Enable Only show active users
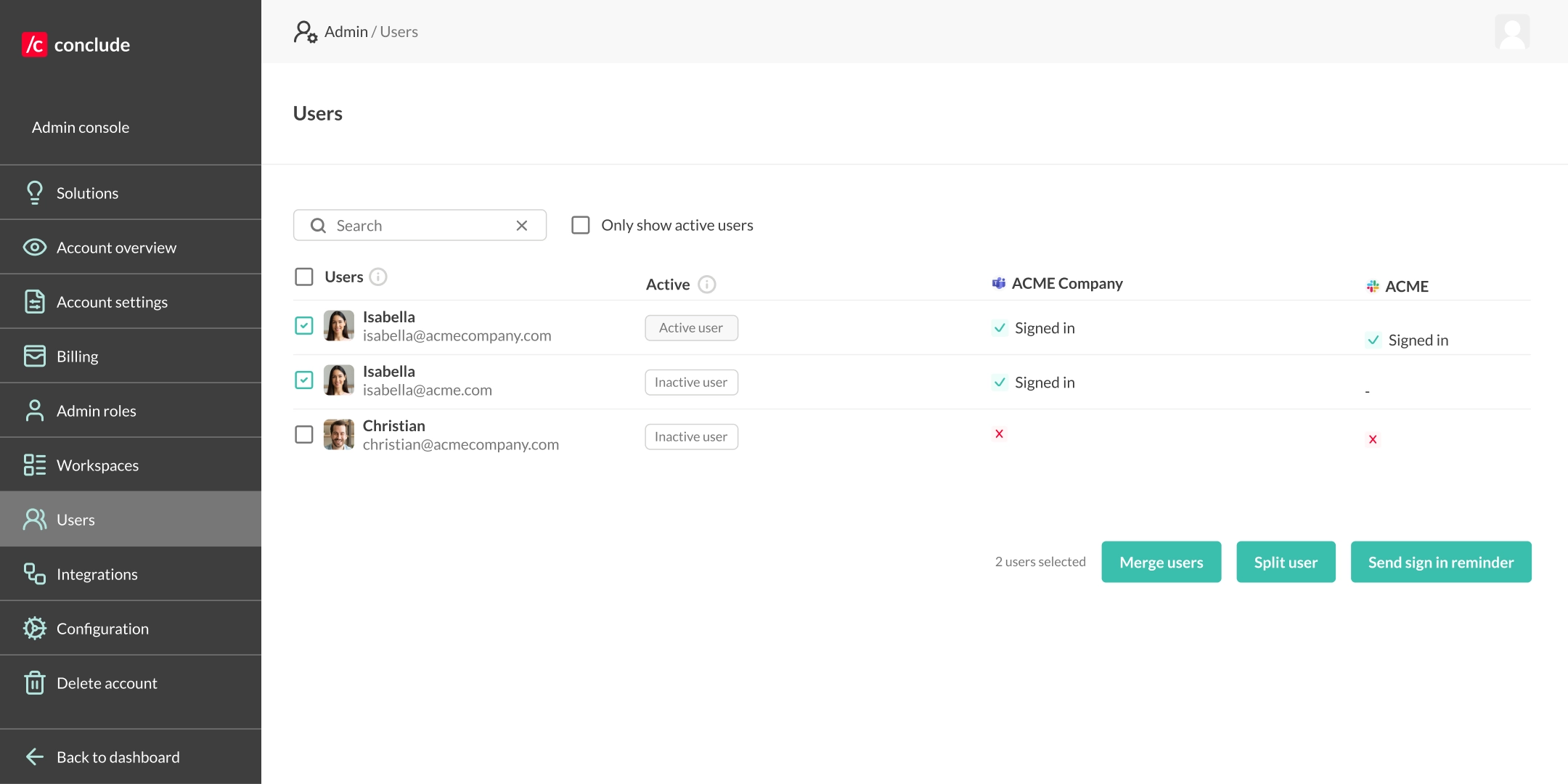Viewport: 1568px width, 784px height. coord(580,225)
